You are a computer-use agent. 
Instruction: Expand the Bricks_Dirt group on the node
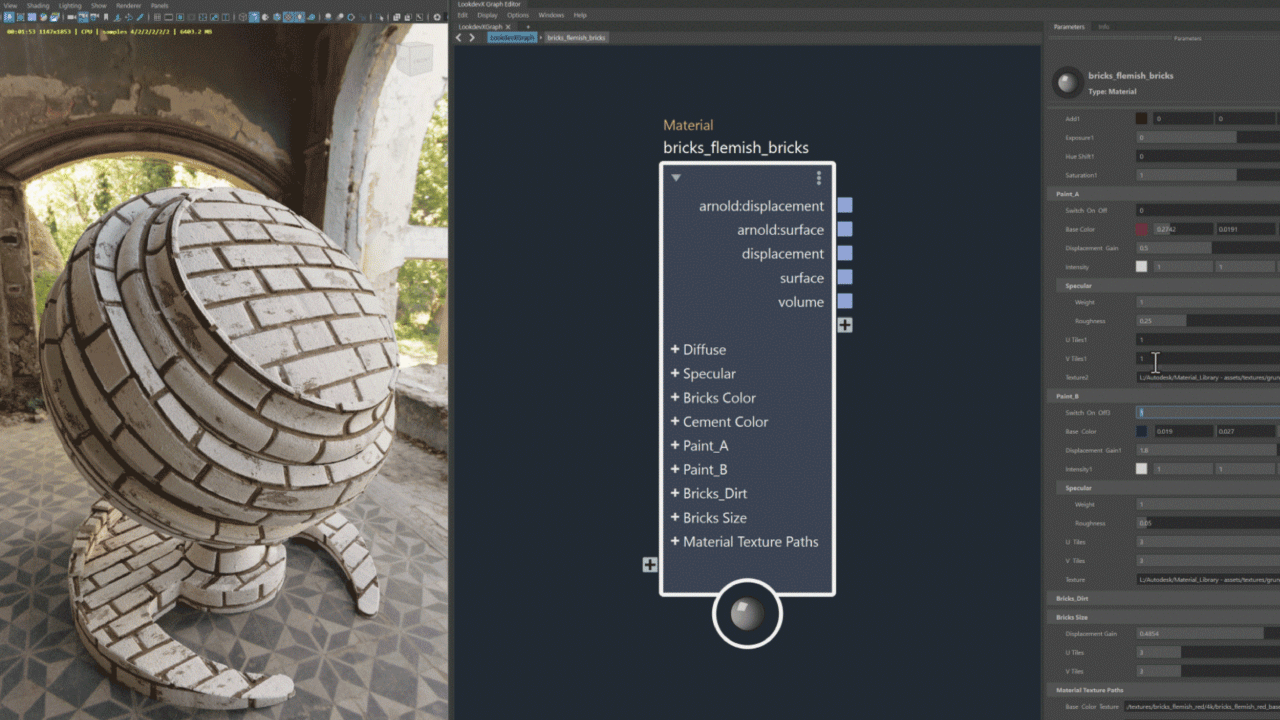point(675,493)
